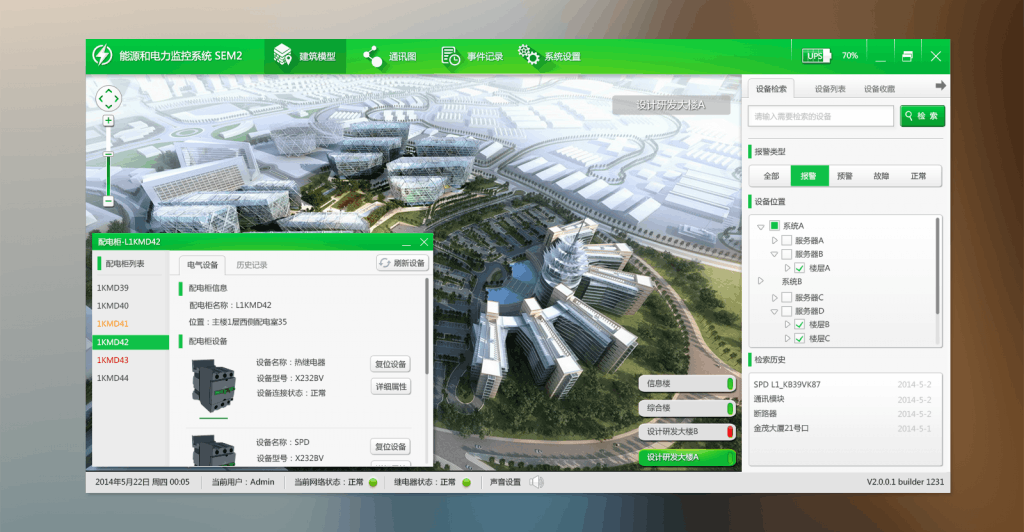Collapse the 系统A tree node
This screenshot has width=1024, height=532.
point(761,226)
